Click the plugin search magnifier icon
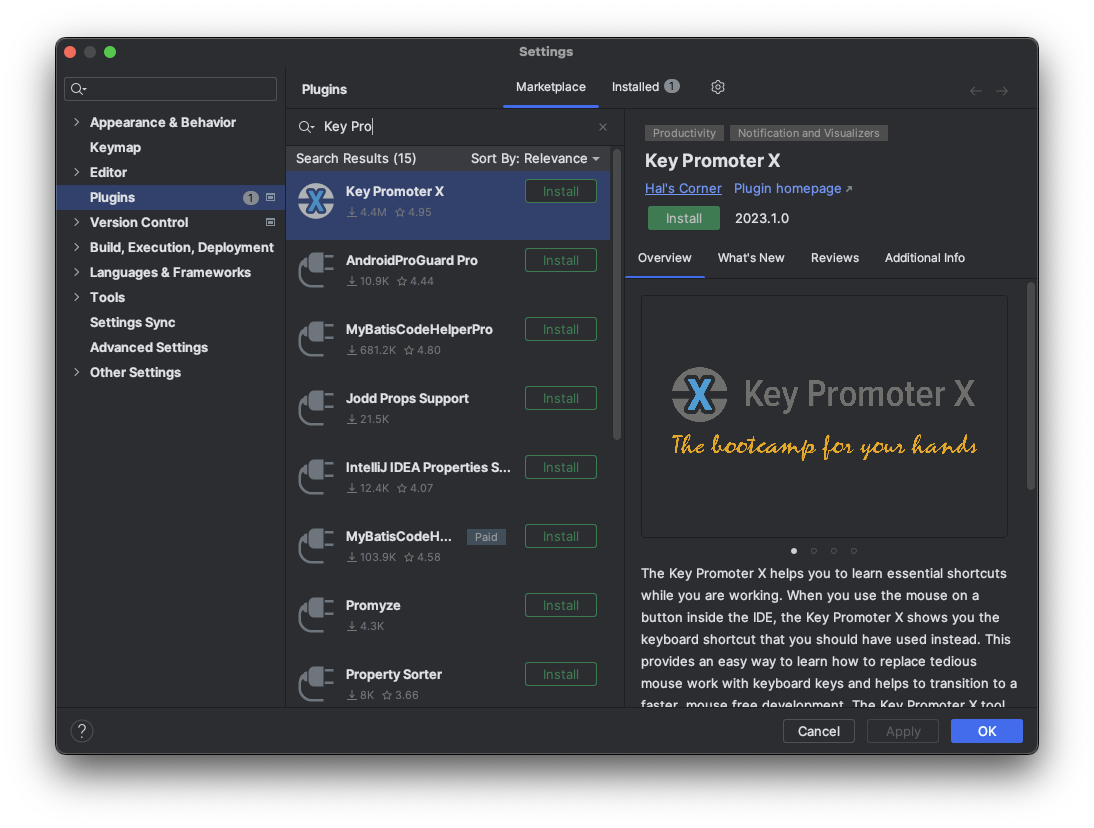The height and width of the screenshot is (828, 1094). pos(306,127)
